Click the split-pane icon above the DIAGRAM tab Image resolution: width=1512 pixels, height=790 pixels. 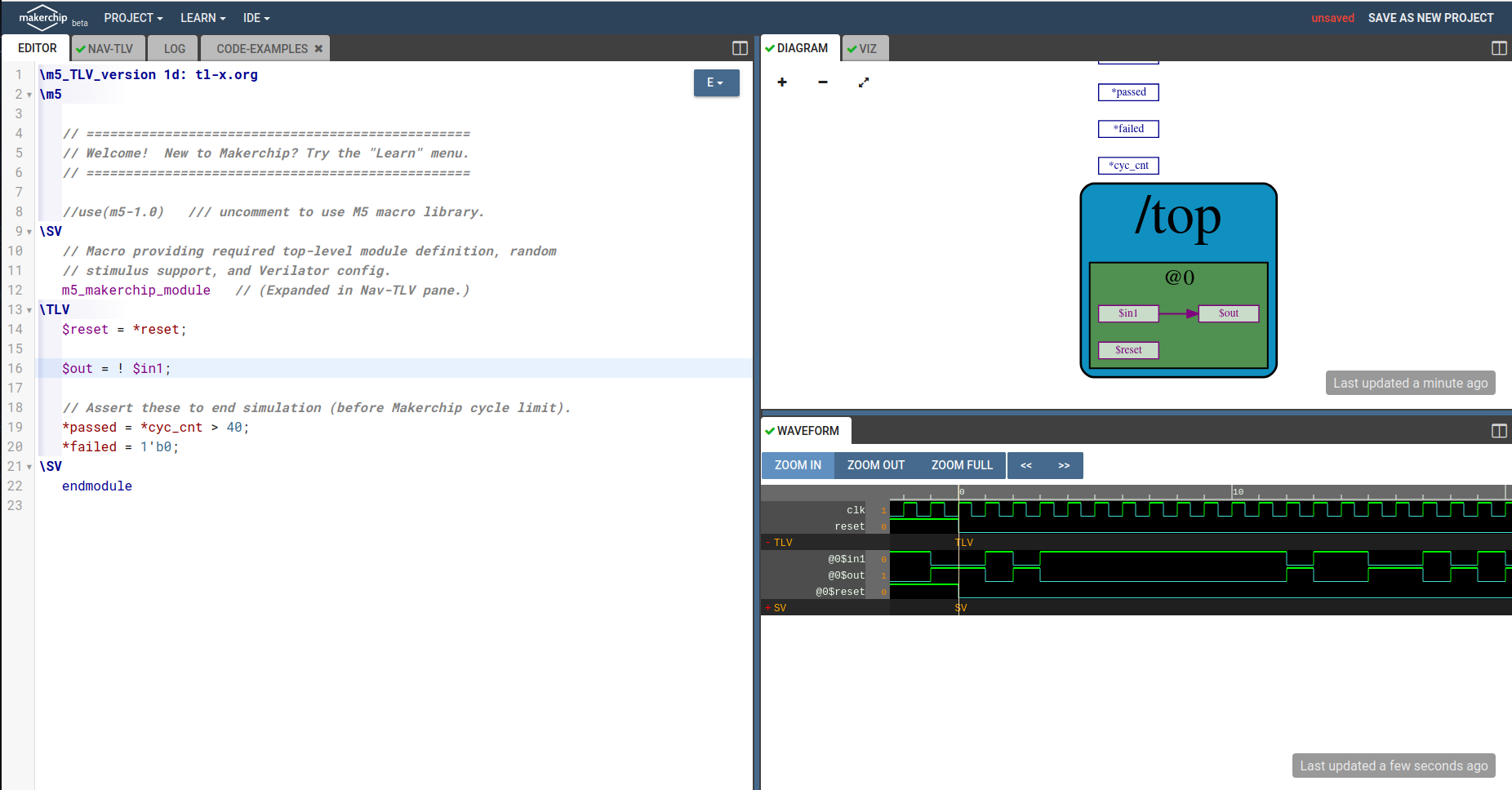[x=1499, y=47]
